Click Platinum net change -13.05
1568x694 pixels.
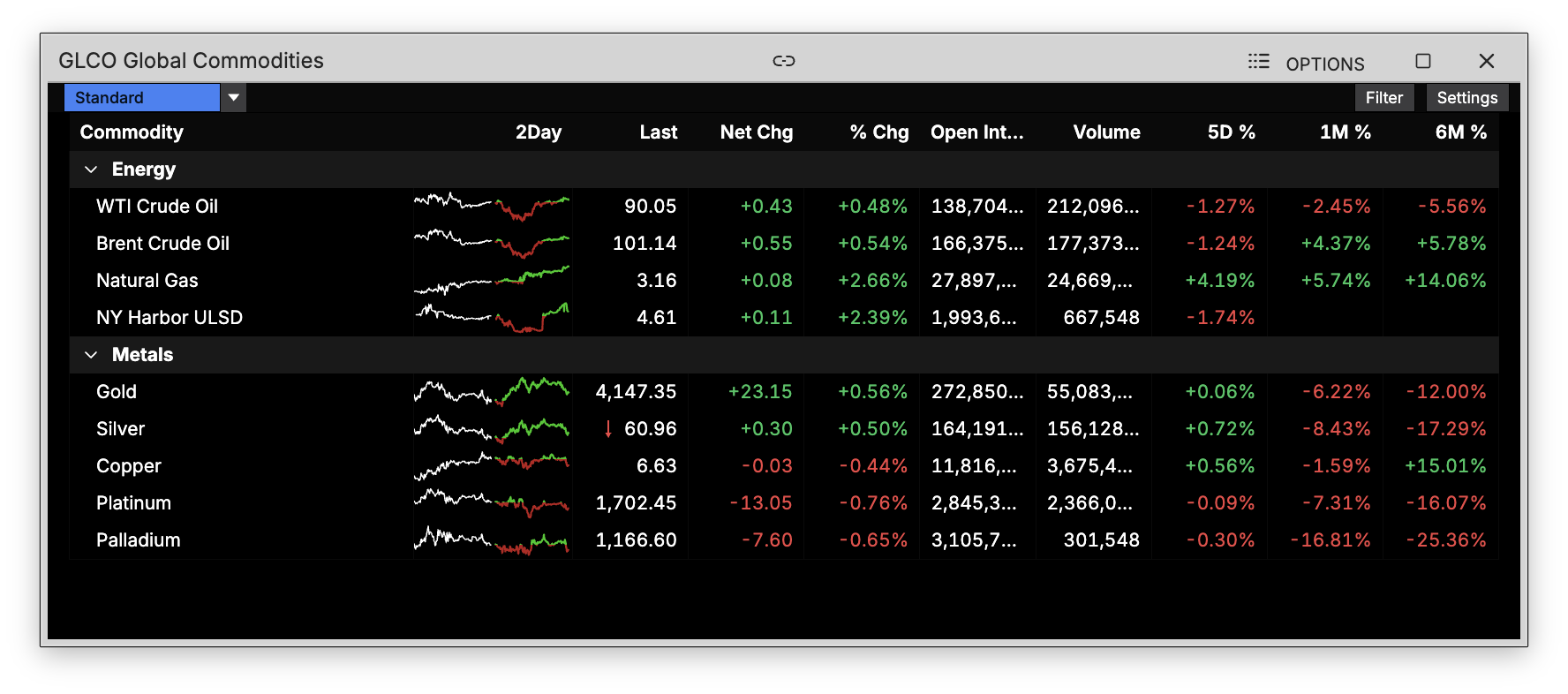tap(761, 503)
